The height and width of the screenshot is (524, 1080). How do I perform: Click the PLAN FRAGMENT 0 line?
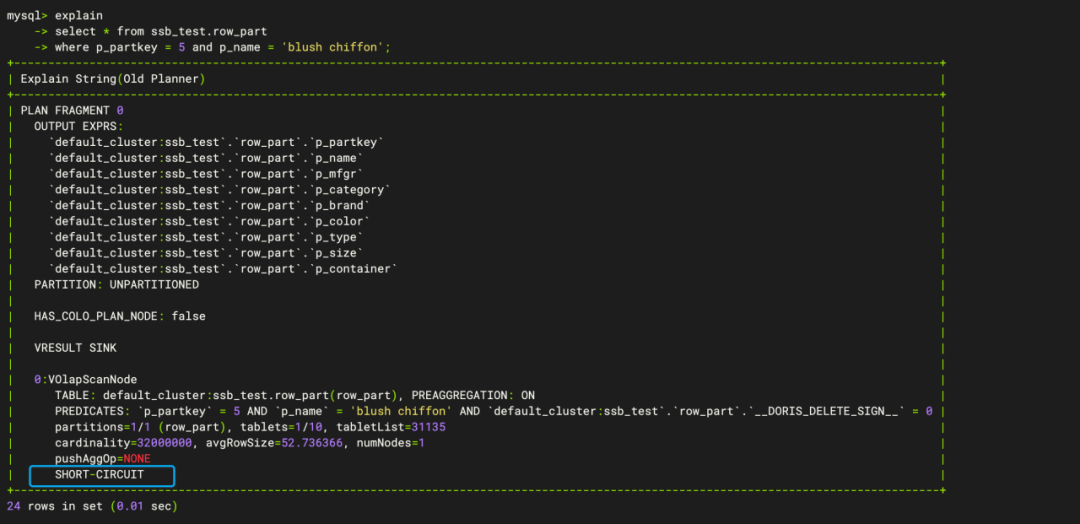click(72, 110)
